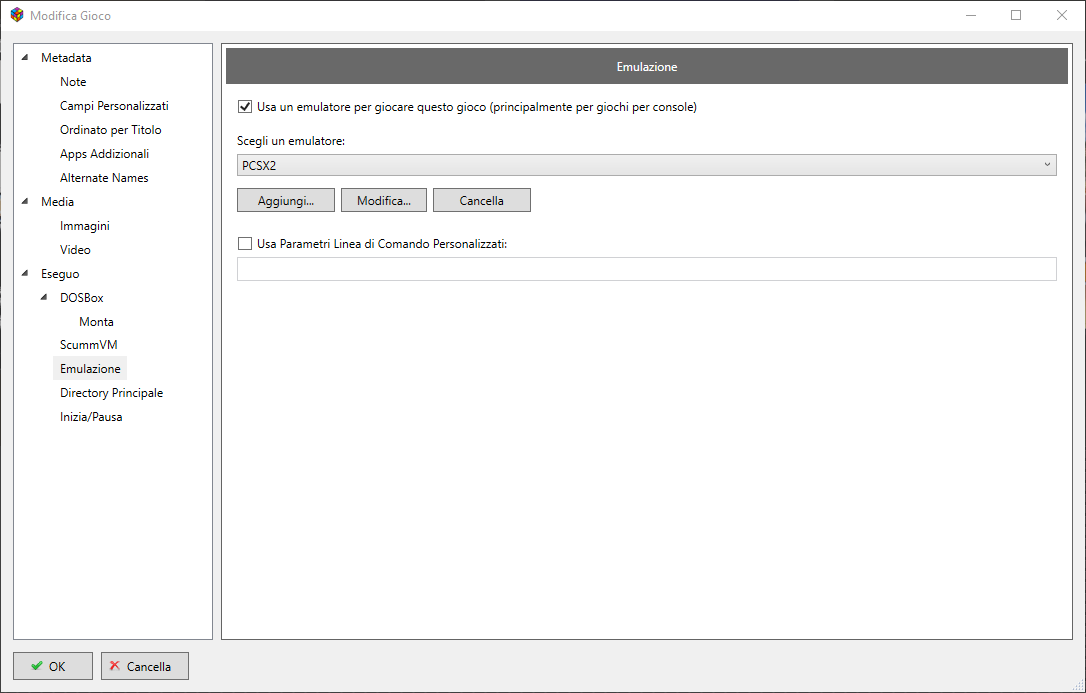Open Video under Media
The image size is (1086, 693).
point(75,250)
